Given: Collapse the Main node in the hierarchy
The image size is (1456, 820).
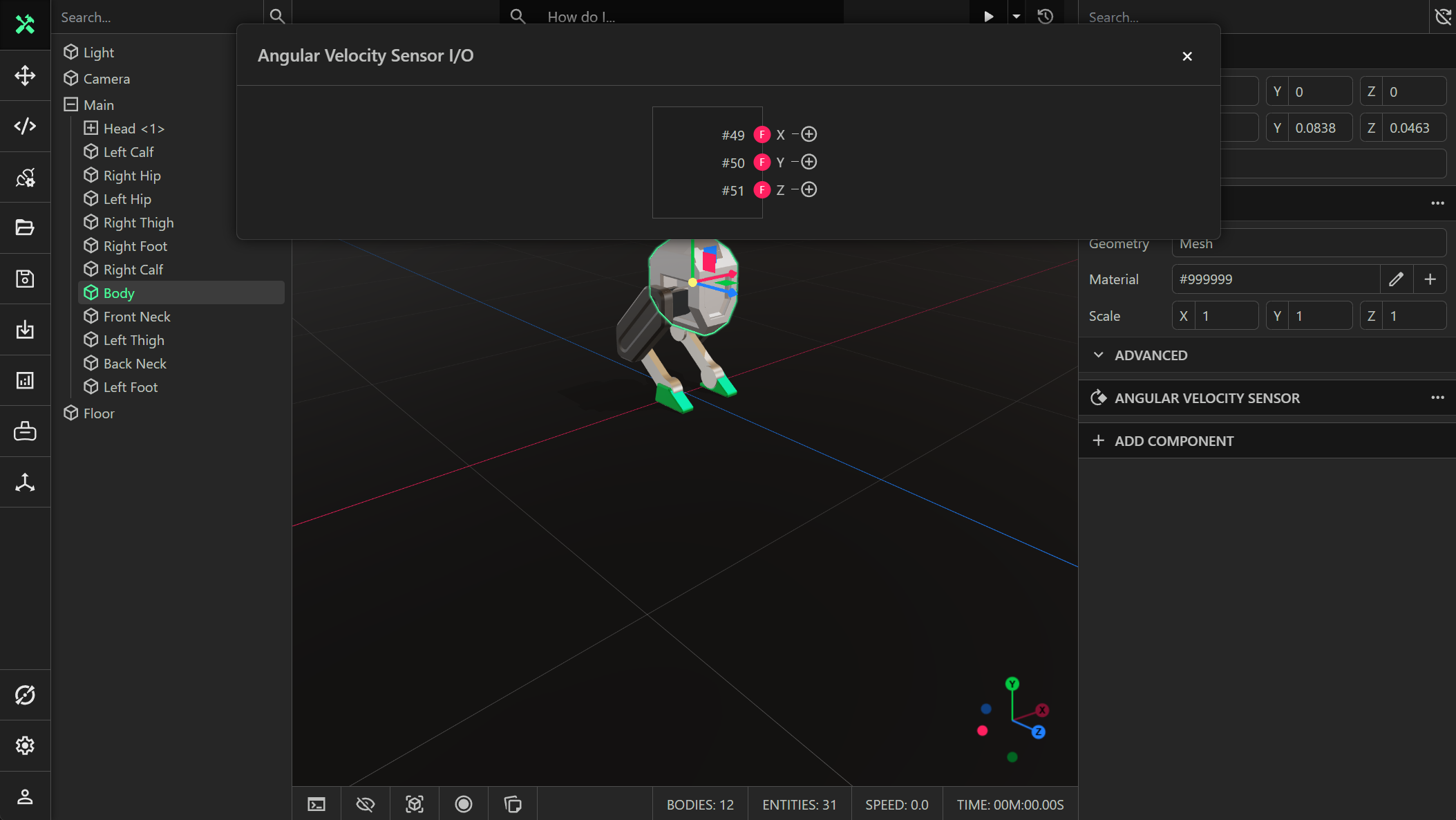Looking at the screenshot, I should coord(71,104).
